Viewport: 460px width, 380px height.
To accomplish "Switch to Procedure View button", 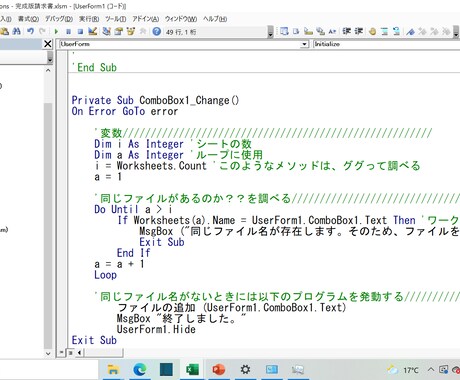I will [x=61, y=352].
